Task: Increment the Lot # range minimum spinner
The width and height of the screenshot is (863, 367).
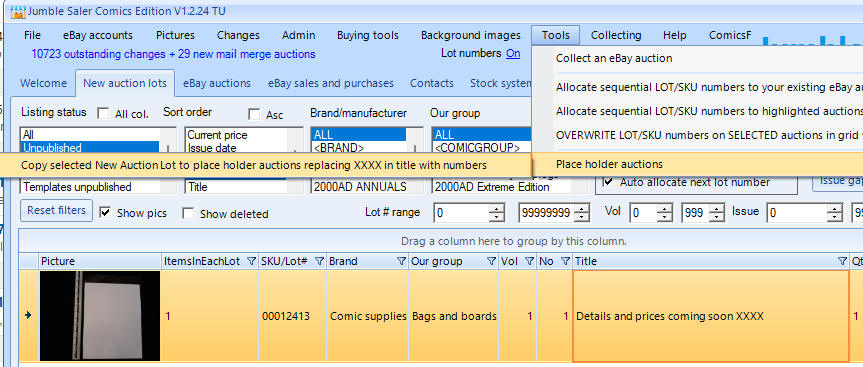Action: click(x=497, y=208)
